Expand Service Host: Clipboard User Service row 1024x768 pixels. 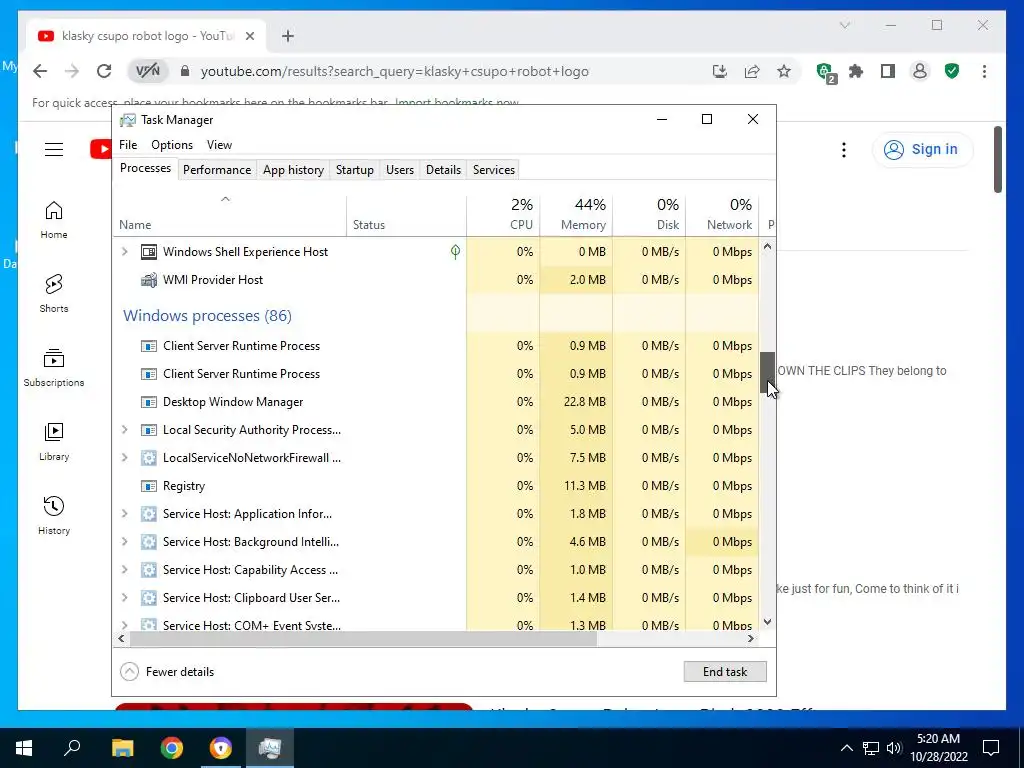click(125, 598)
